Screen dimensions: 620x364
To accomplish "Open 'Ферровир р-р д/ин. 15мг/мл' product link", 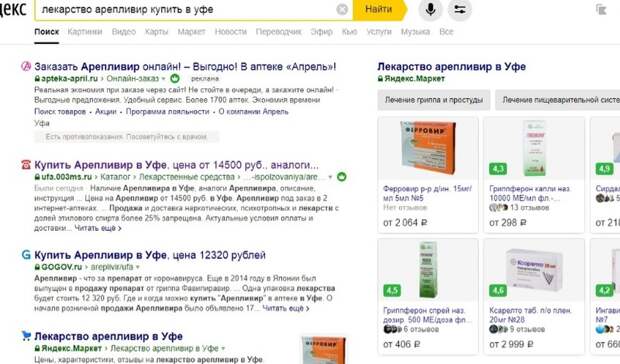I will click(x=427, y=193).
